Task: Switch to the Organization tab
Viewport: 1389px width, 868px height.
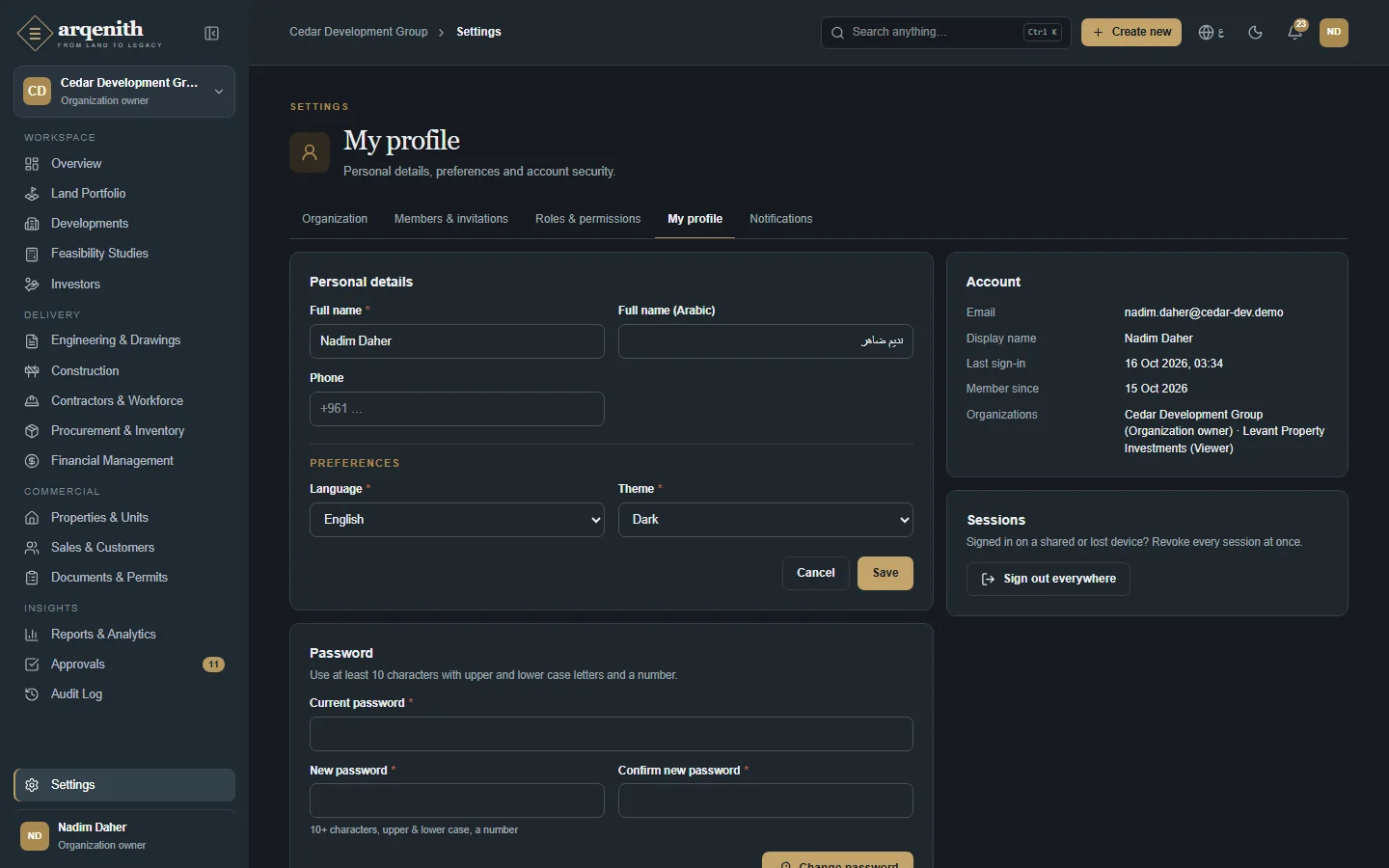Action: (x=335, y=220)
